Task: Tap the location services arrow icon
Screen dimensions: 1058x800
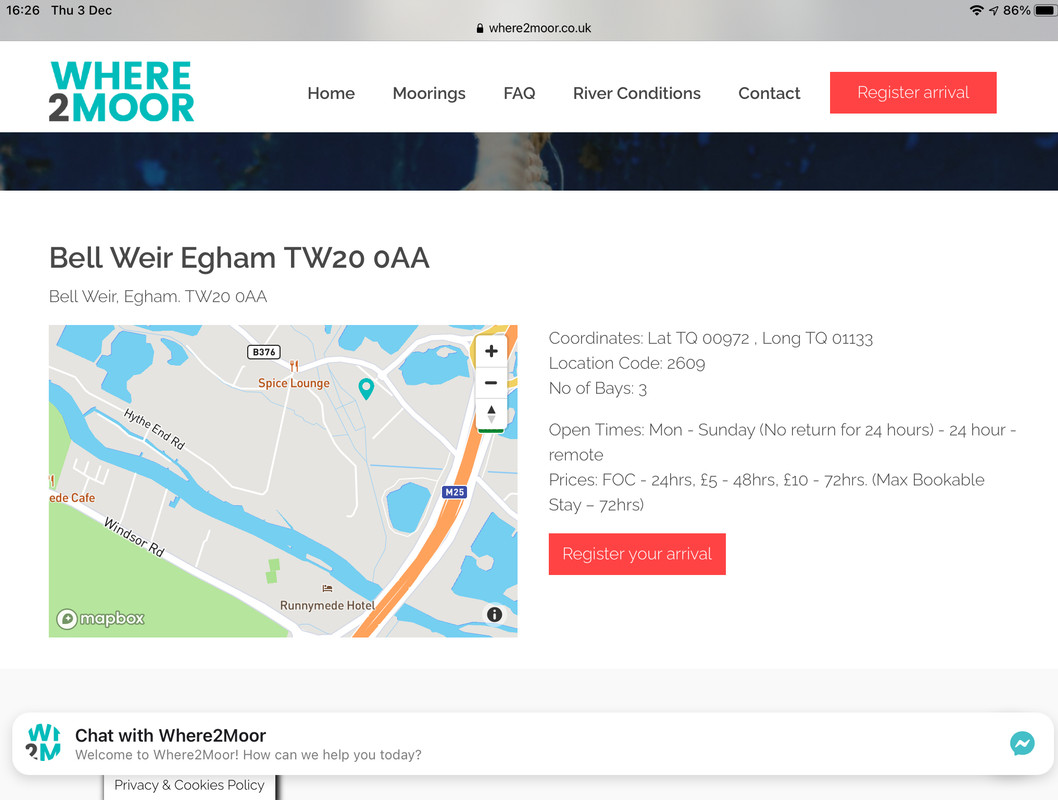Action: [993, 10]
